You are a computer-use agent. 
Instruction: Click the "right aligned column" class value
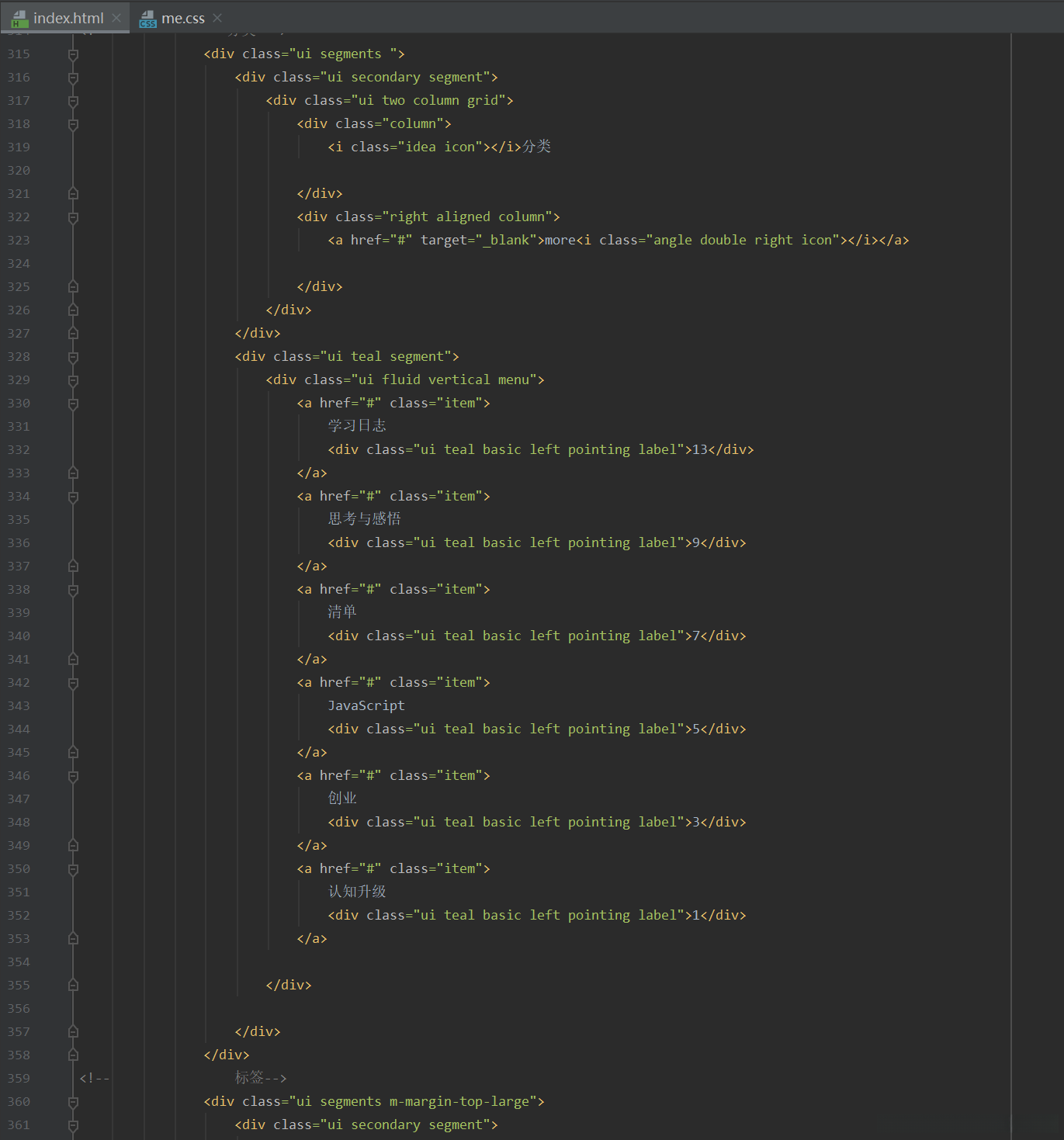(467, 217)
